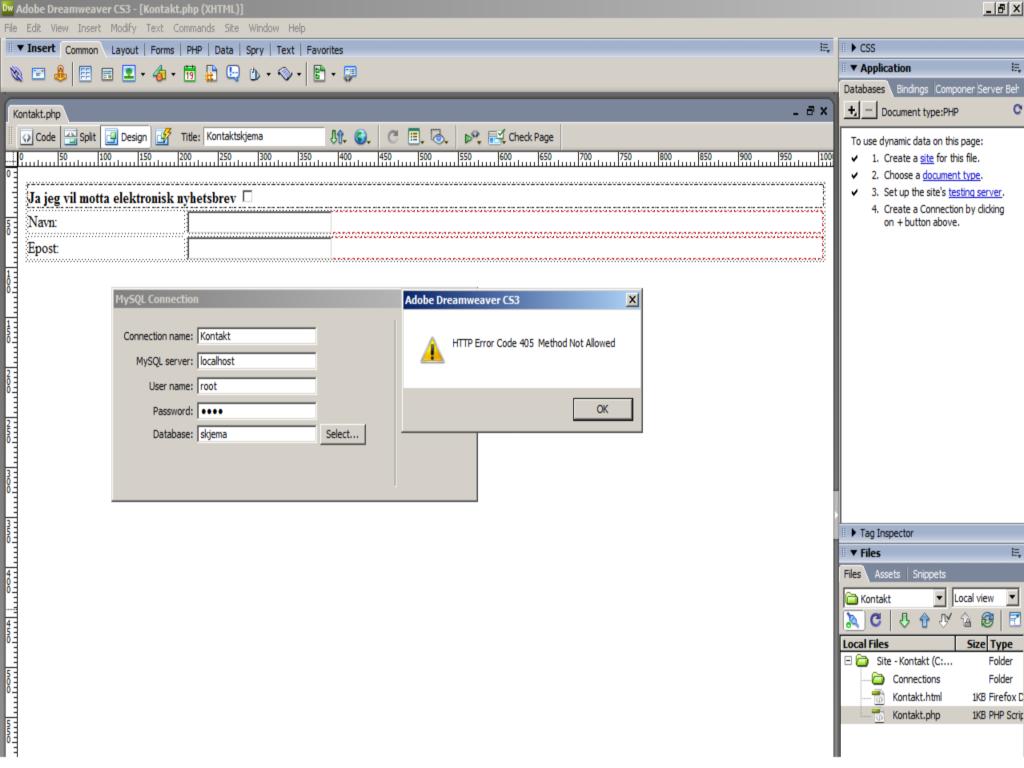Tick the nyhetsbrev newsletter checkbox
The width and height of the screenshot is (1024, 768).
pos(248,196)
